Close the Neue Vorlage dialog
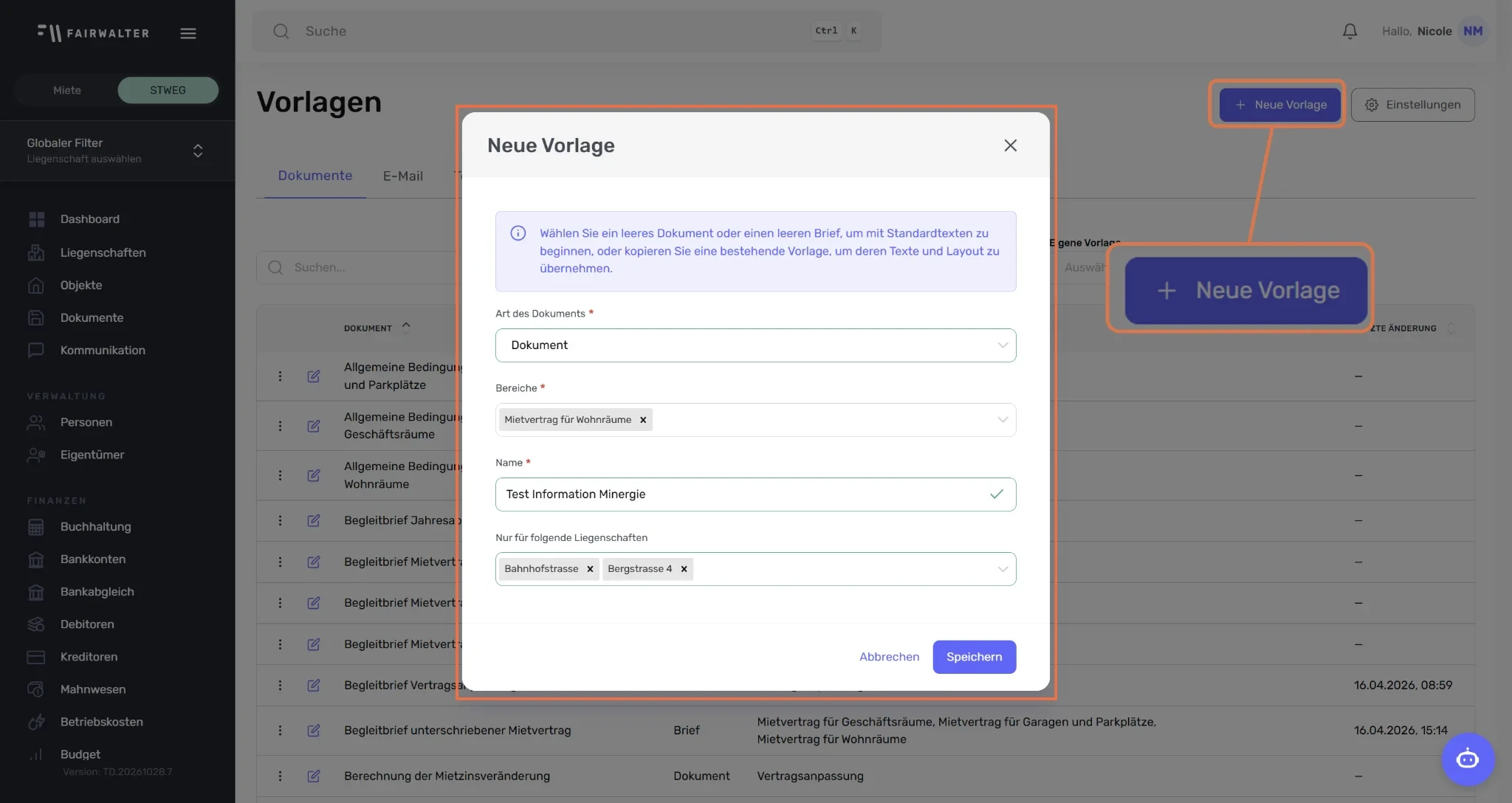 (1010, 145)
